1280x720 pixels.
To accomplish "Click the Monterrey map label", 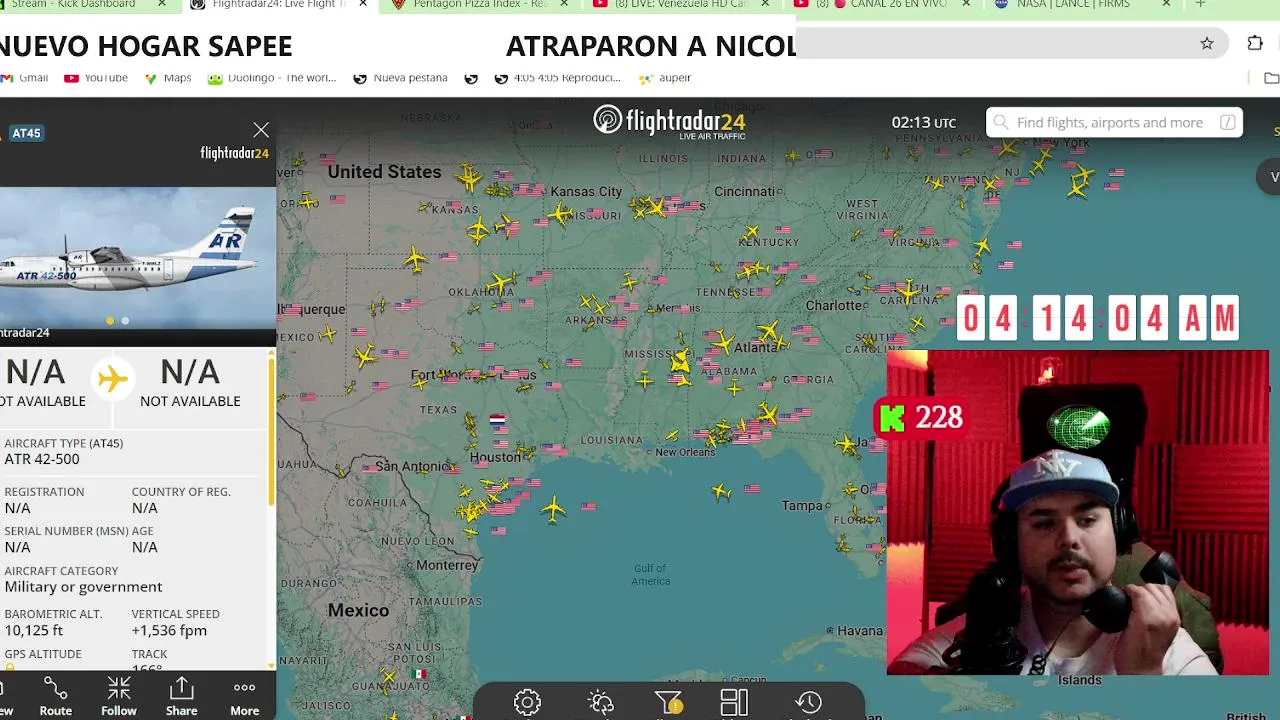I will 447,565.
